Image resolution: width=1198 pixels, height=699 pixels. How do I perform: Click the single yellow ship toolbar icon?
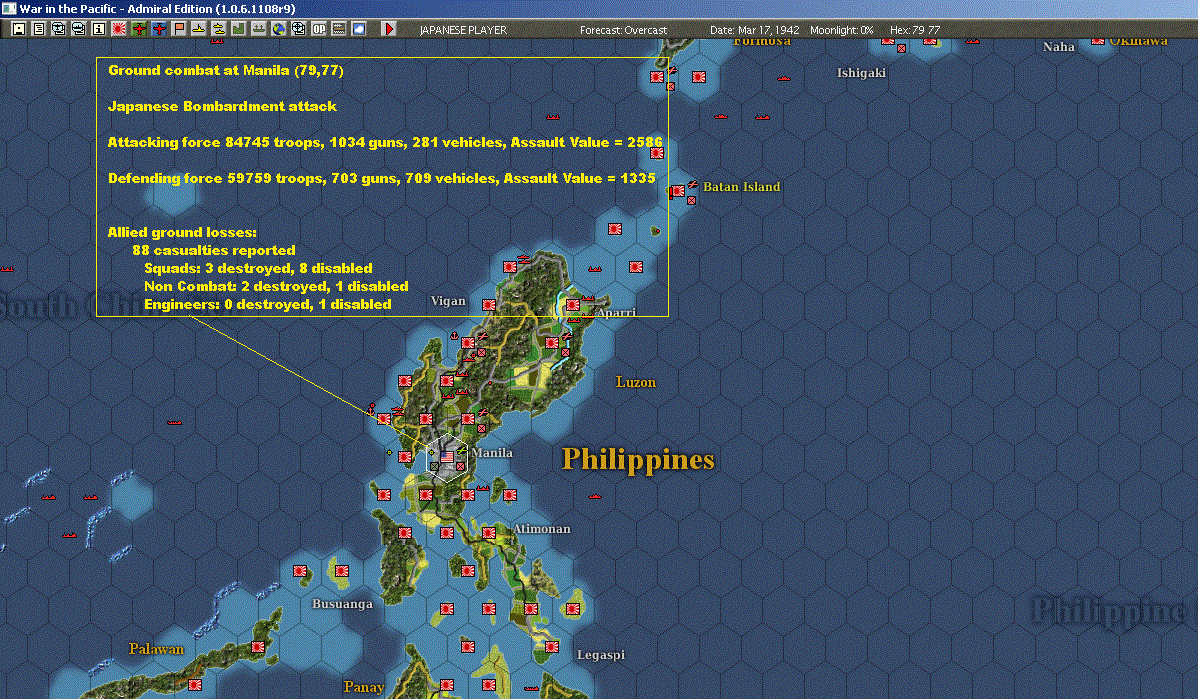click(x=199, y=29)
